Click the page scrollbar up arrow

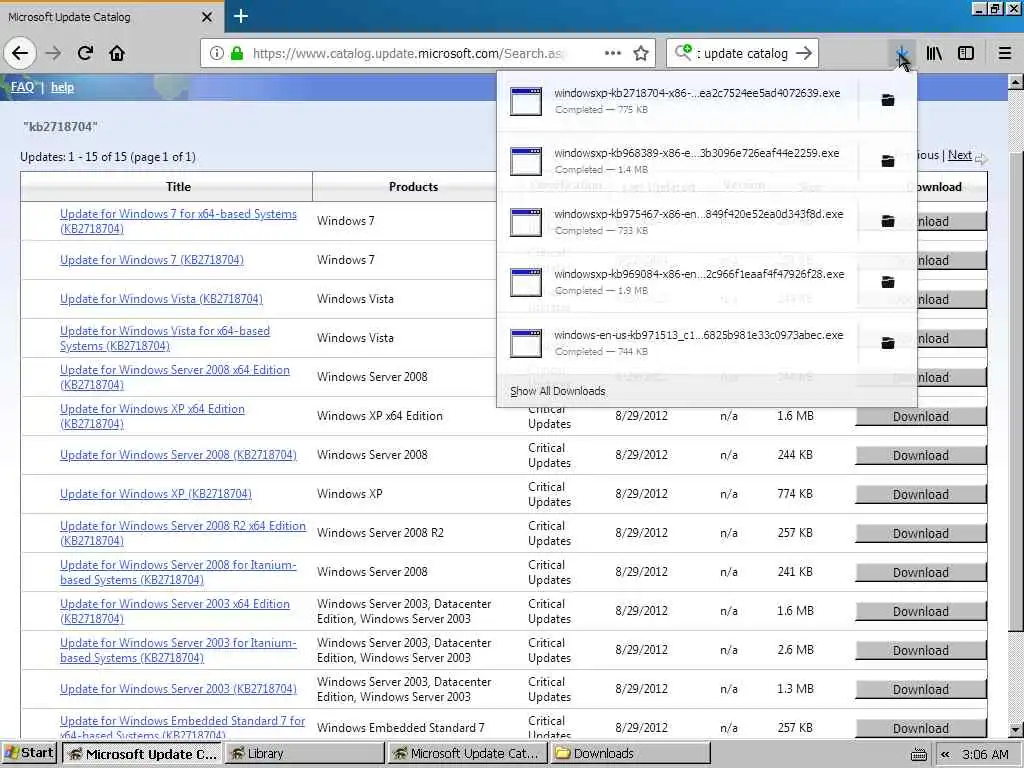click(1016, 82)
